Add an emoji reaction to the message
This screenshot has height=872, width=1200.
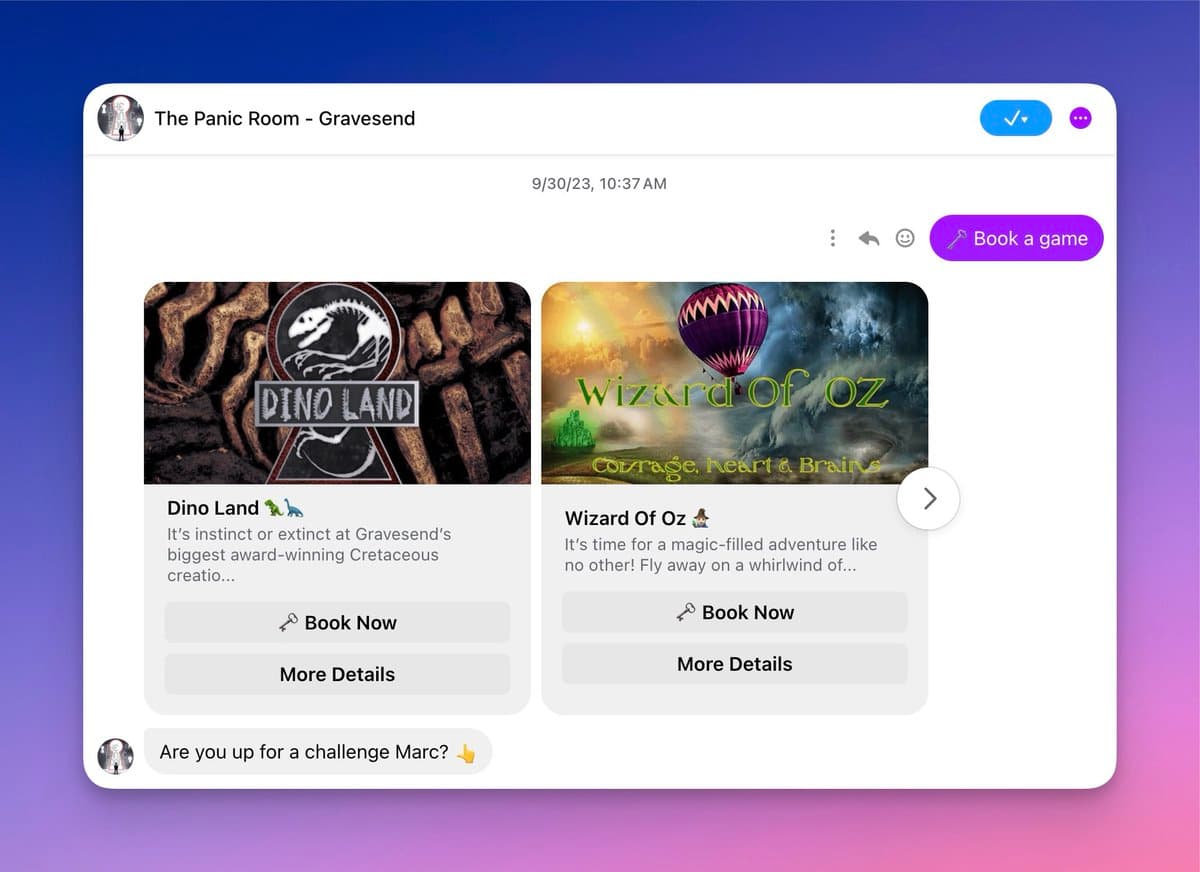(905, 238)
